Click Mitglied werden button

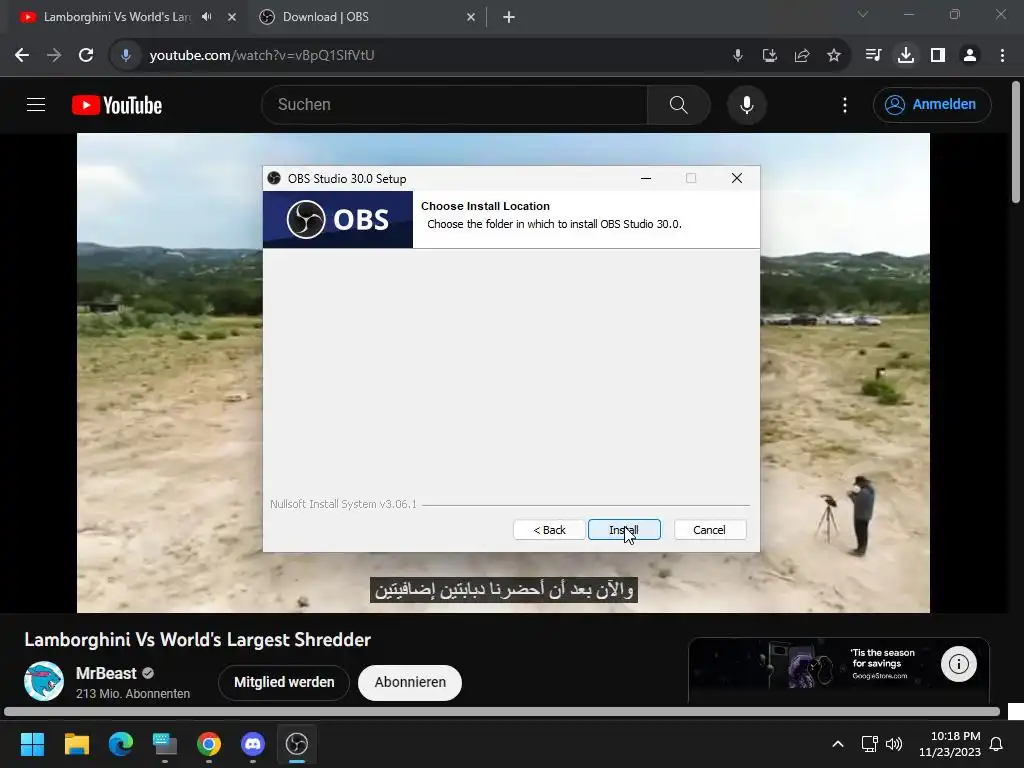(x=284, y=682)
